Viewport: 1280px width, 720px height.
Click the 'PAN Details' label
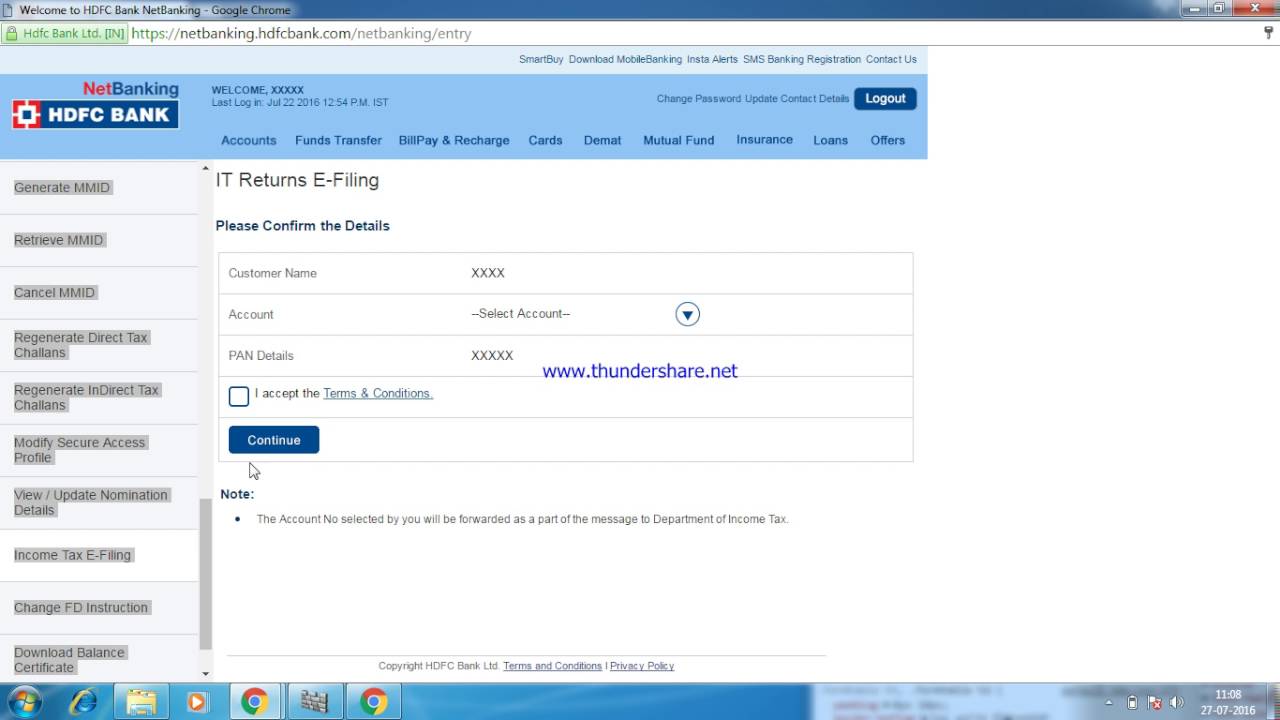(261, 356)
